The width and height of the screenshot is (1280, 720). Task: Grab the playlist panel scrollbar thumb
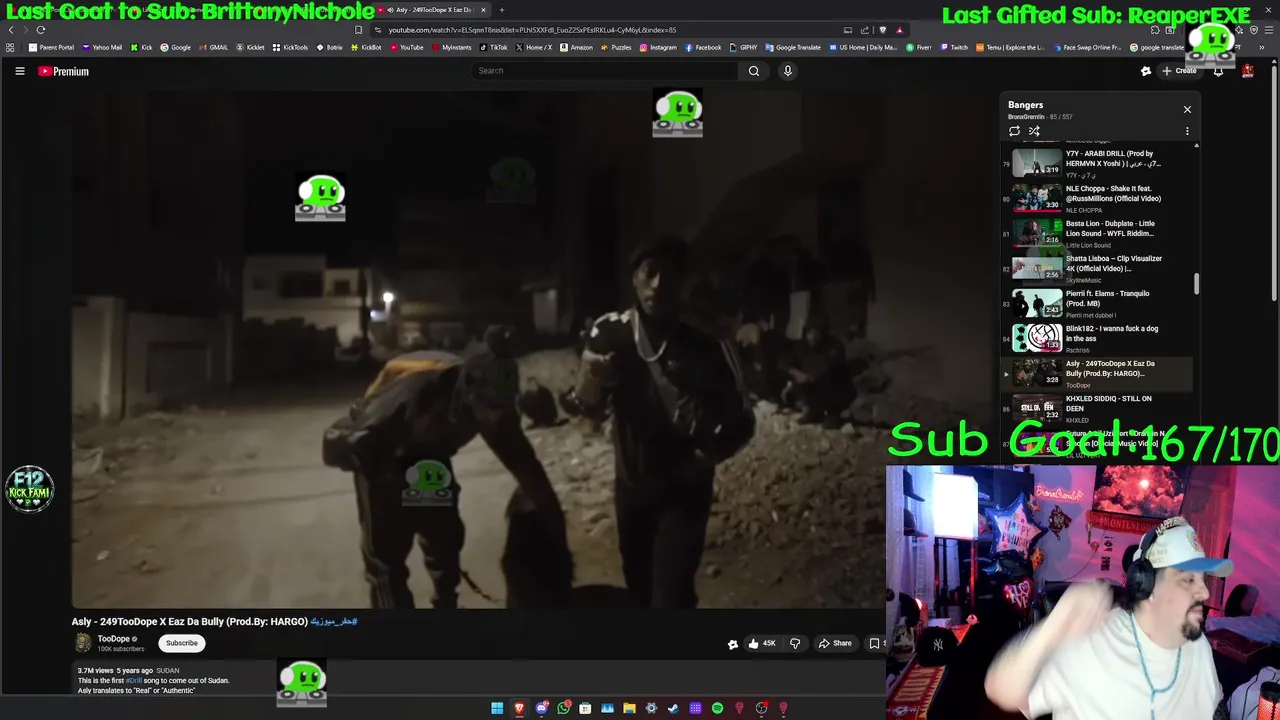point(1196,284)
